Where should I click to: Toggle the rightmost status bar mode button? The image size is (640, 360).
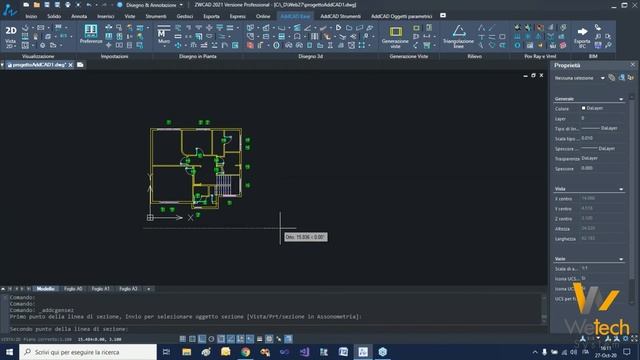(288, 339)
